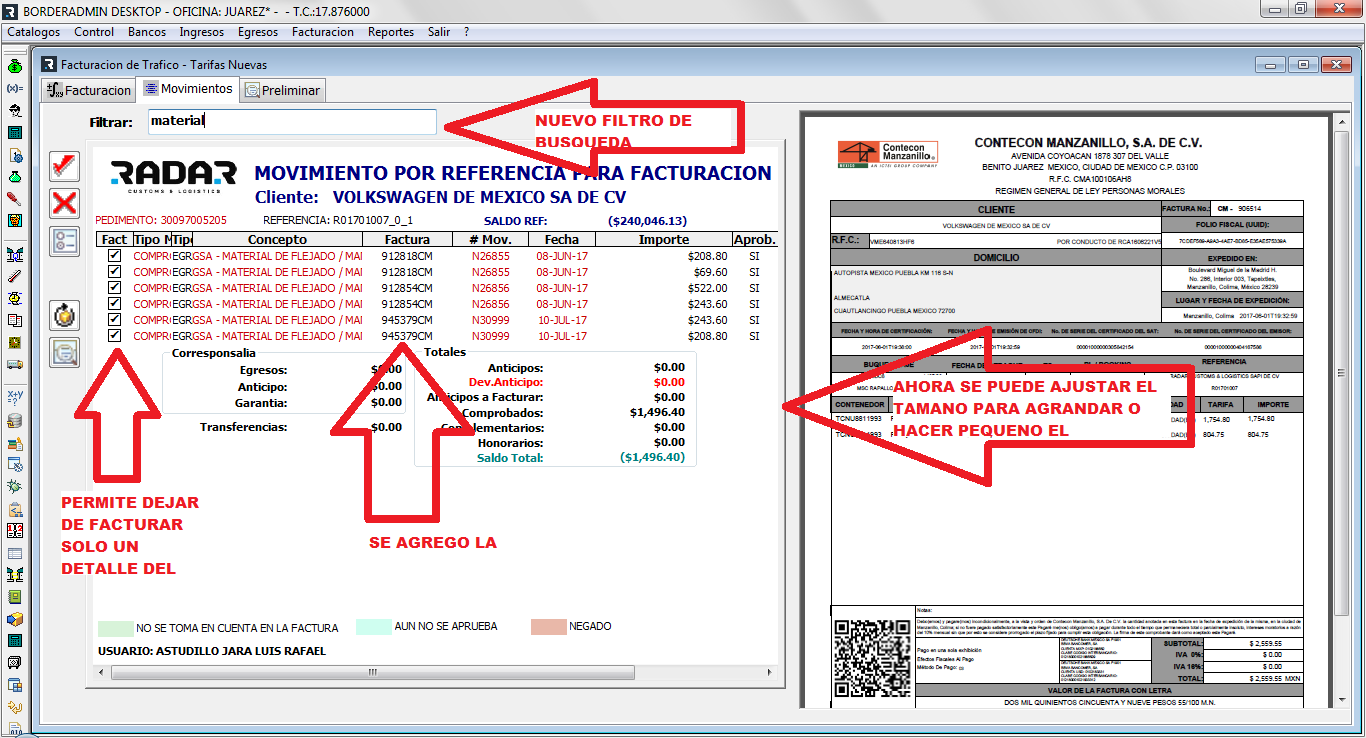Click the (x)= variables sidebar icon
The image size is (1366, 738).
(15, 89)
